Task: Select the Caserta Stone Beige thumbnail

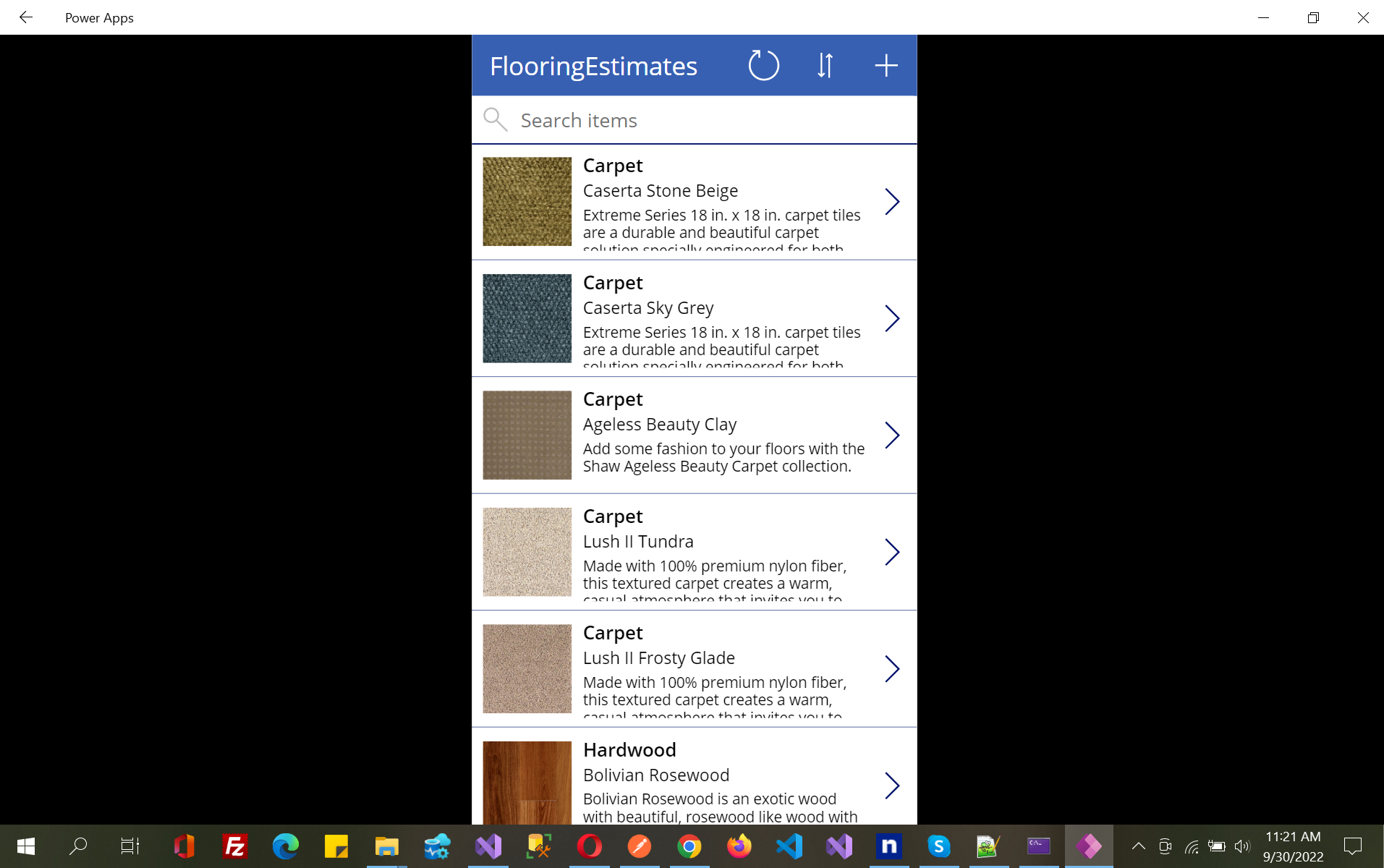Action: 527,202
